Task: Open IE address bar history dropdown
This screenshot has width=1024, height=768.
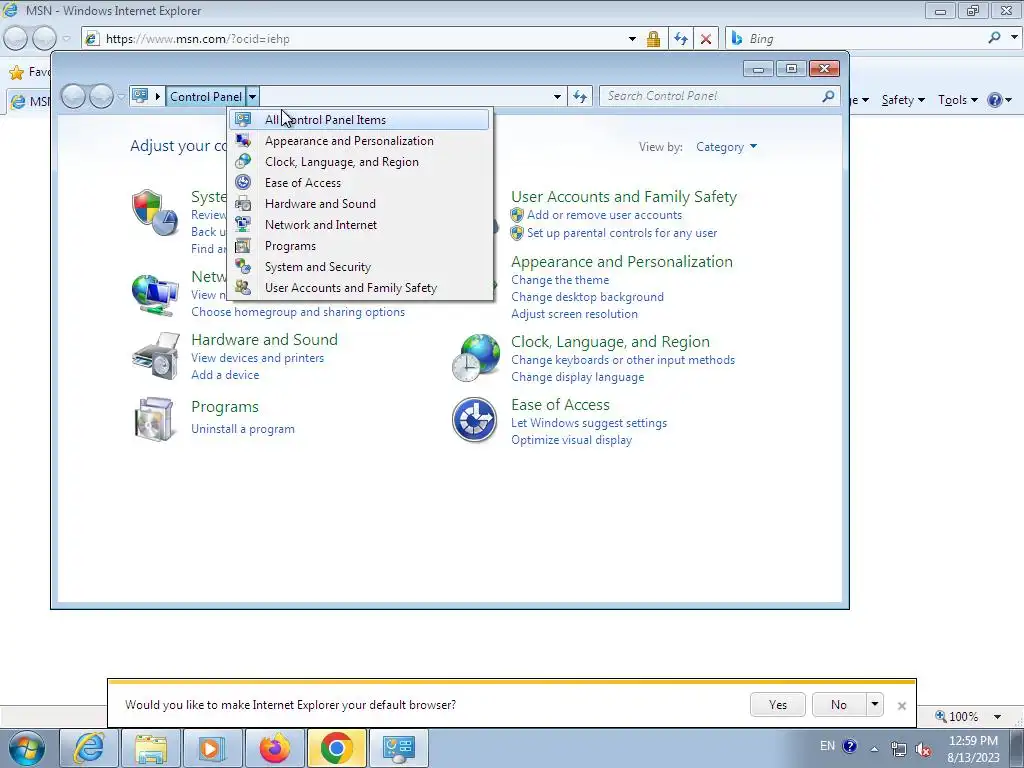Action: pyautogui.click(x=632, y=39)
